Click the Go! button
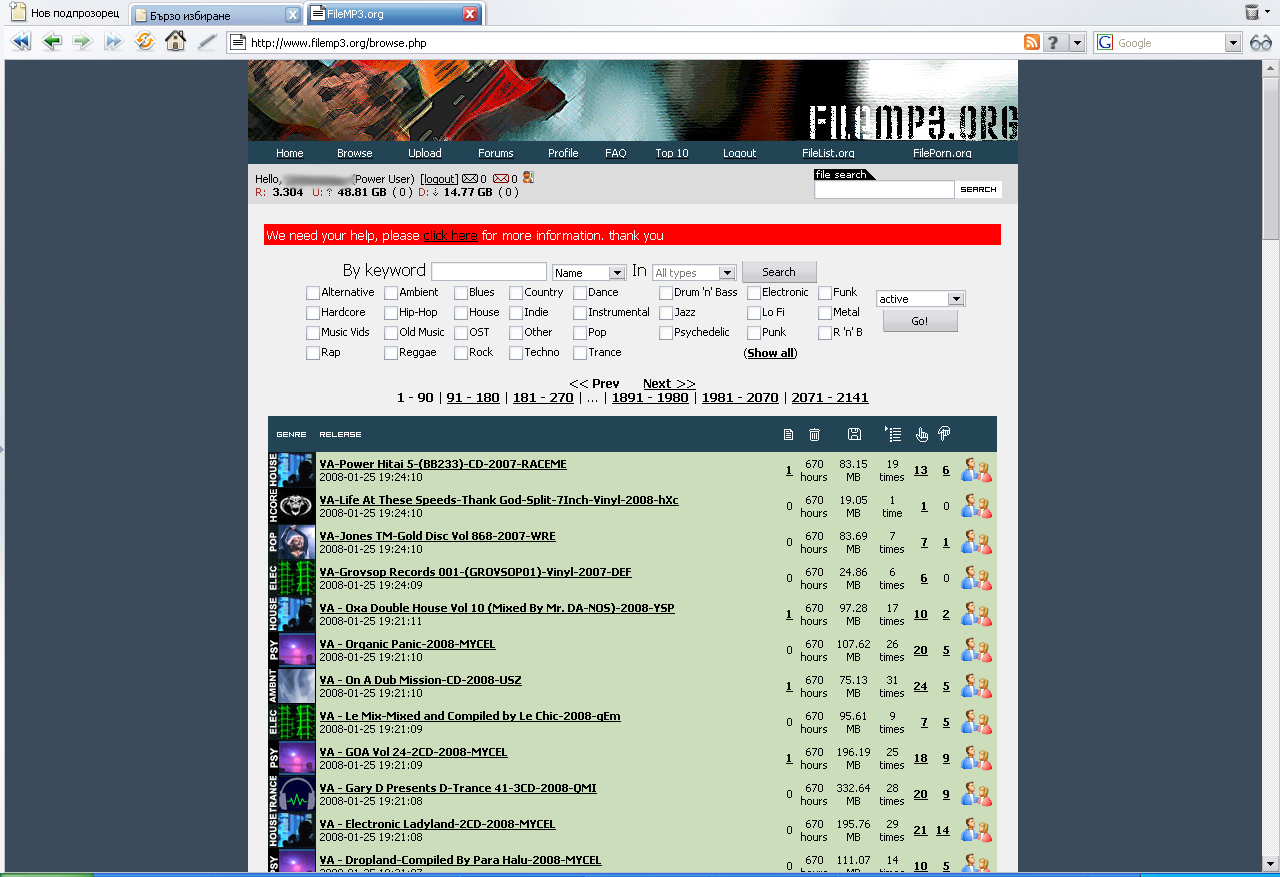The image size is (1280, 877). point(920,321)
